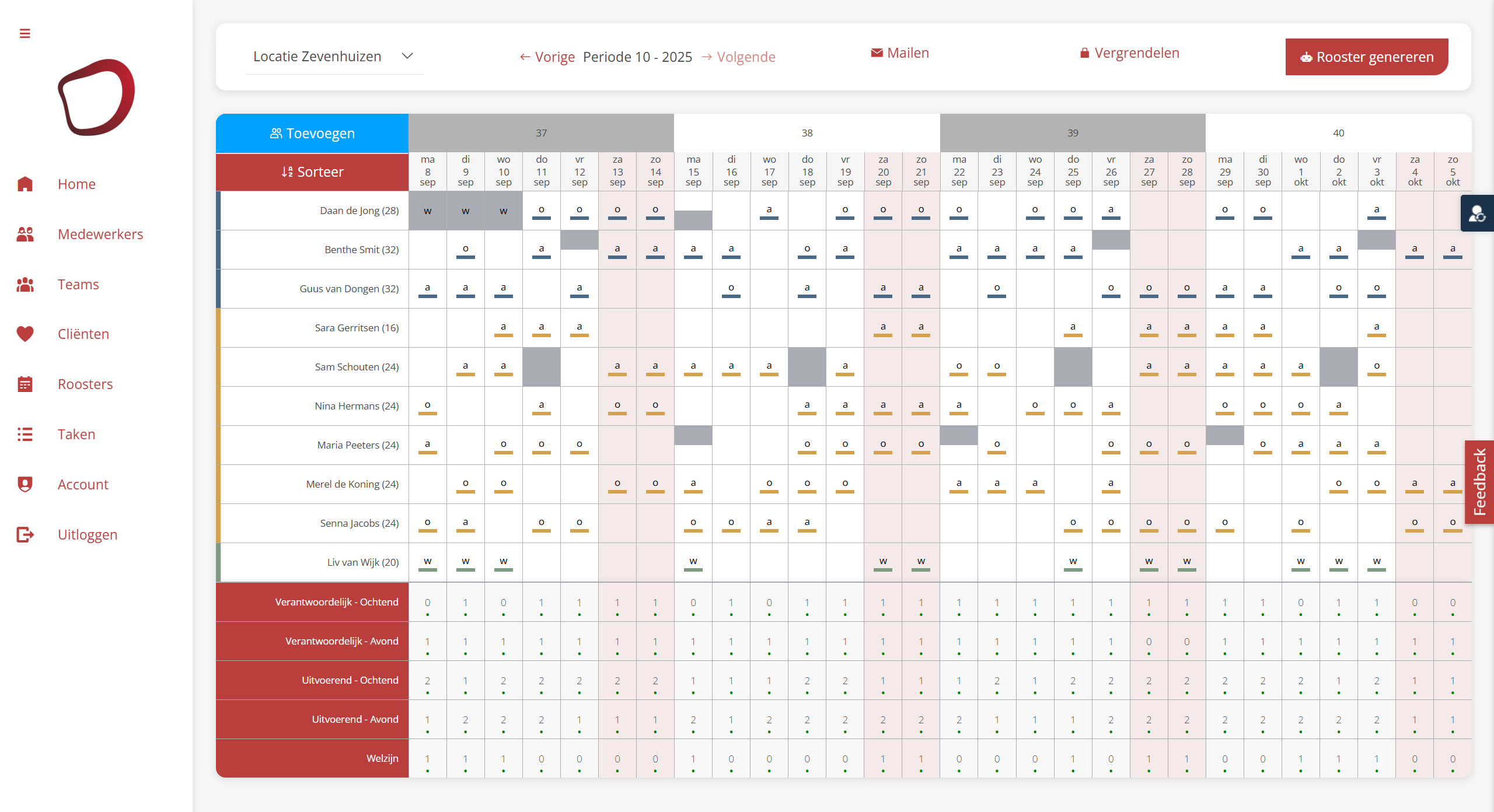Screen dimensions: 1494x812
Task: Click the Home house icon
Action: coord(25,184)
